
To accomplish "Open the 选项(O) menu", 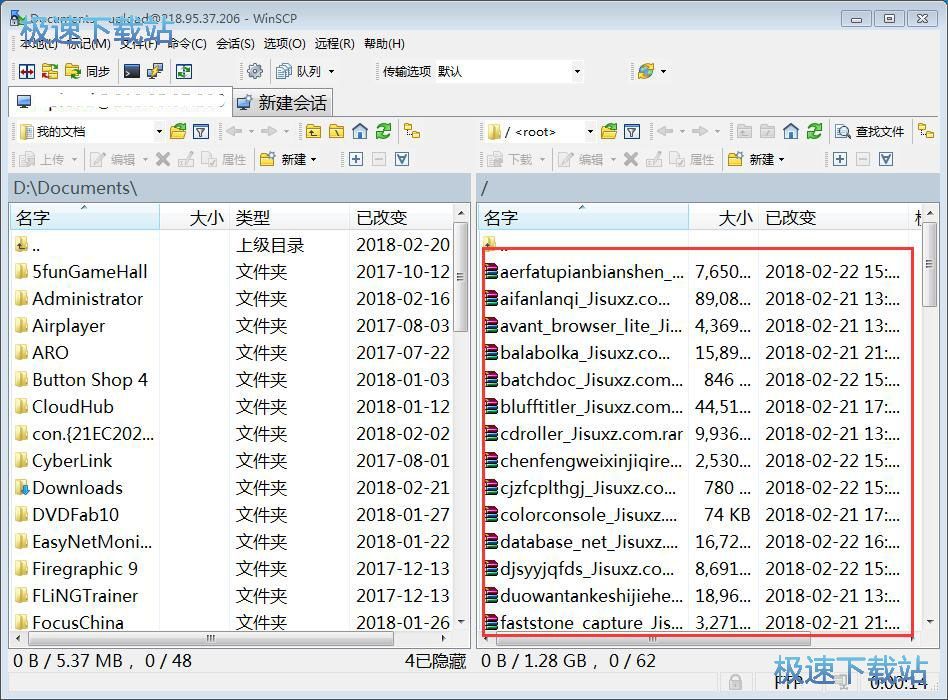I will [284, 44].
